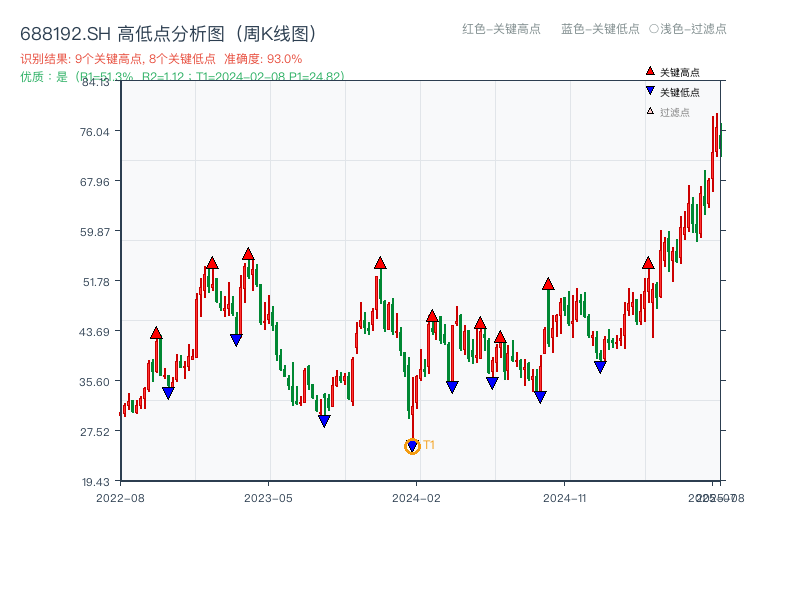Viewport: 800px width, 600px height.
Task: Click the last red key-high marker before the 2025 rally
Action: (648, 263)
